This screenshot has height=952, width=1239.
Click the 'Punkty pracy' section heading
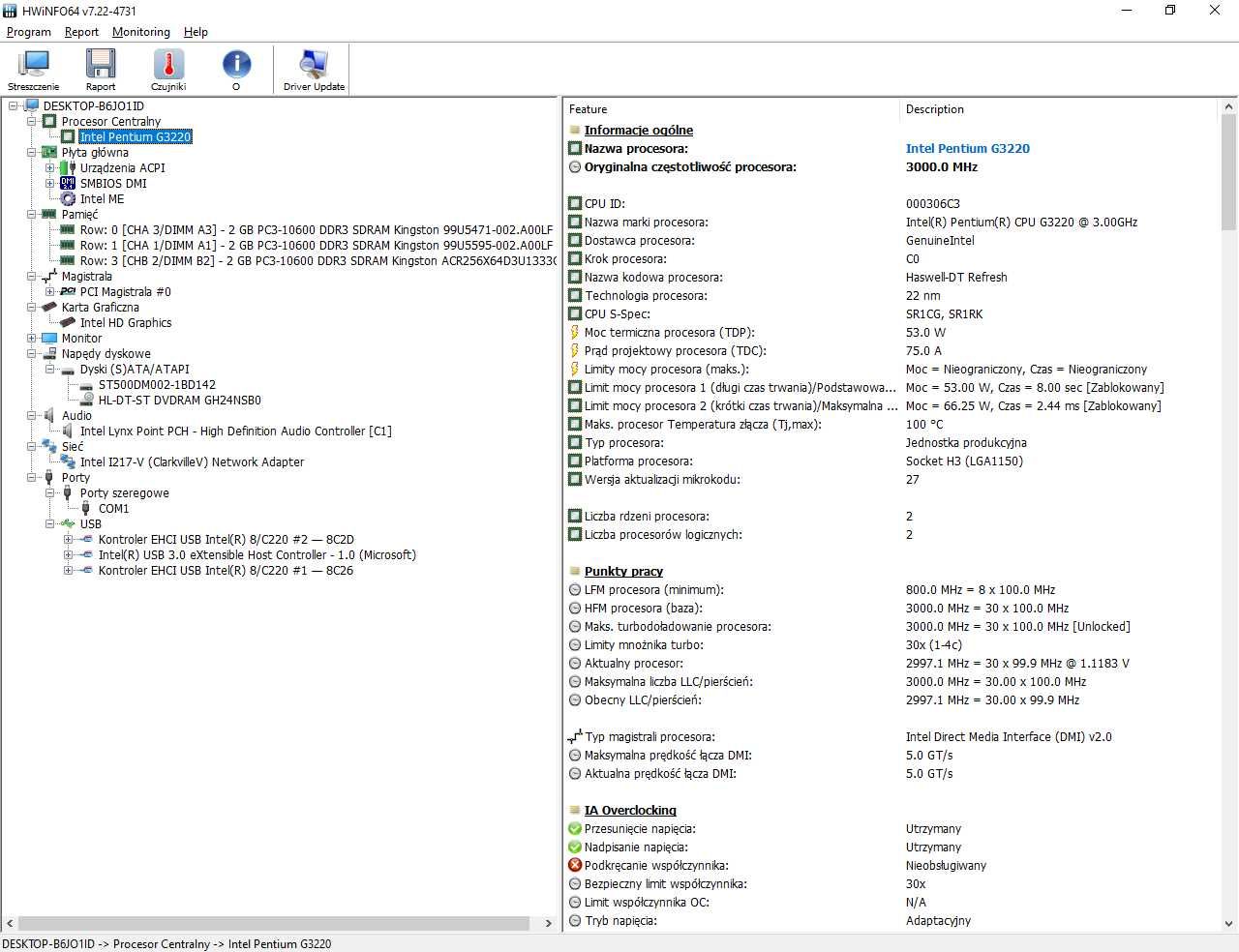coord(623,571)
